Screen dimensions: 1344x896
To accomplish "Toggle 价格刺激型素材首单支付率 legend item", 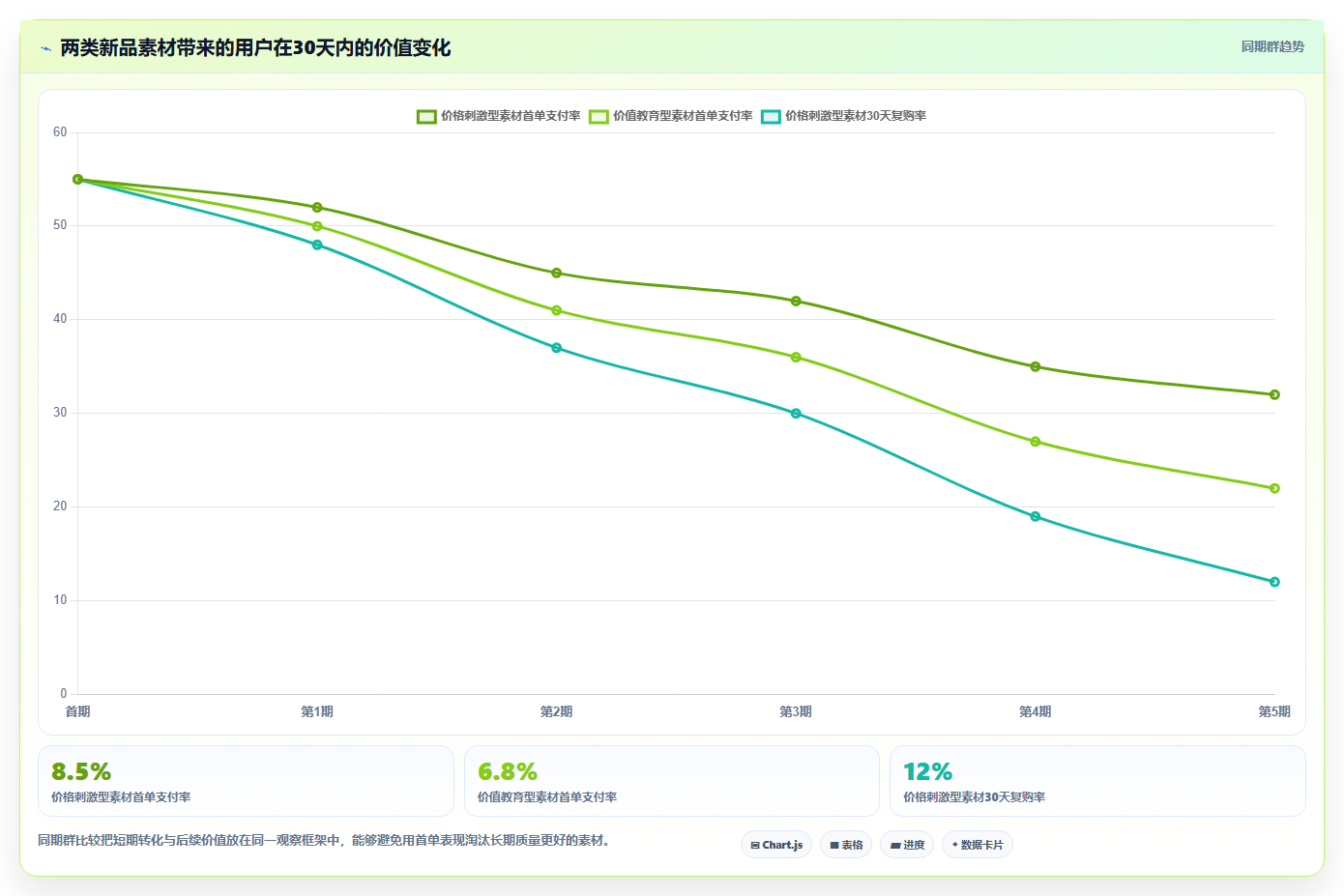I will [x=499, y=116].
